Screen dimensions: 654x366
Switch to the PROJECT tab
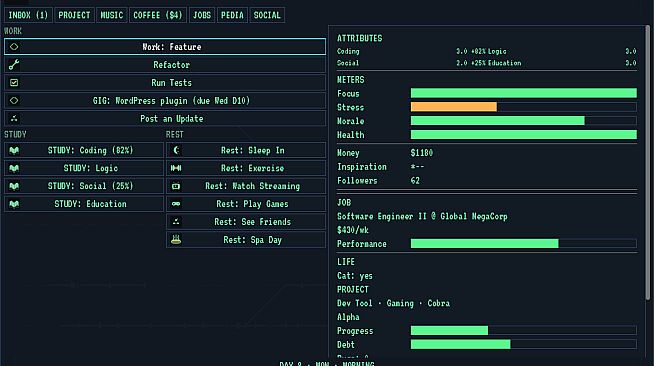coord(74,15)
